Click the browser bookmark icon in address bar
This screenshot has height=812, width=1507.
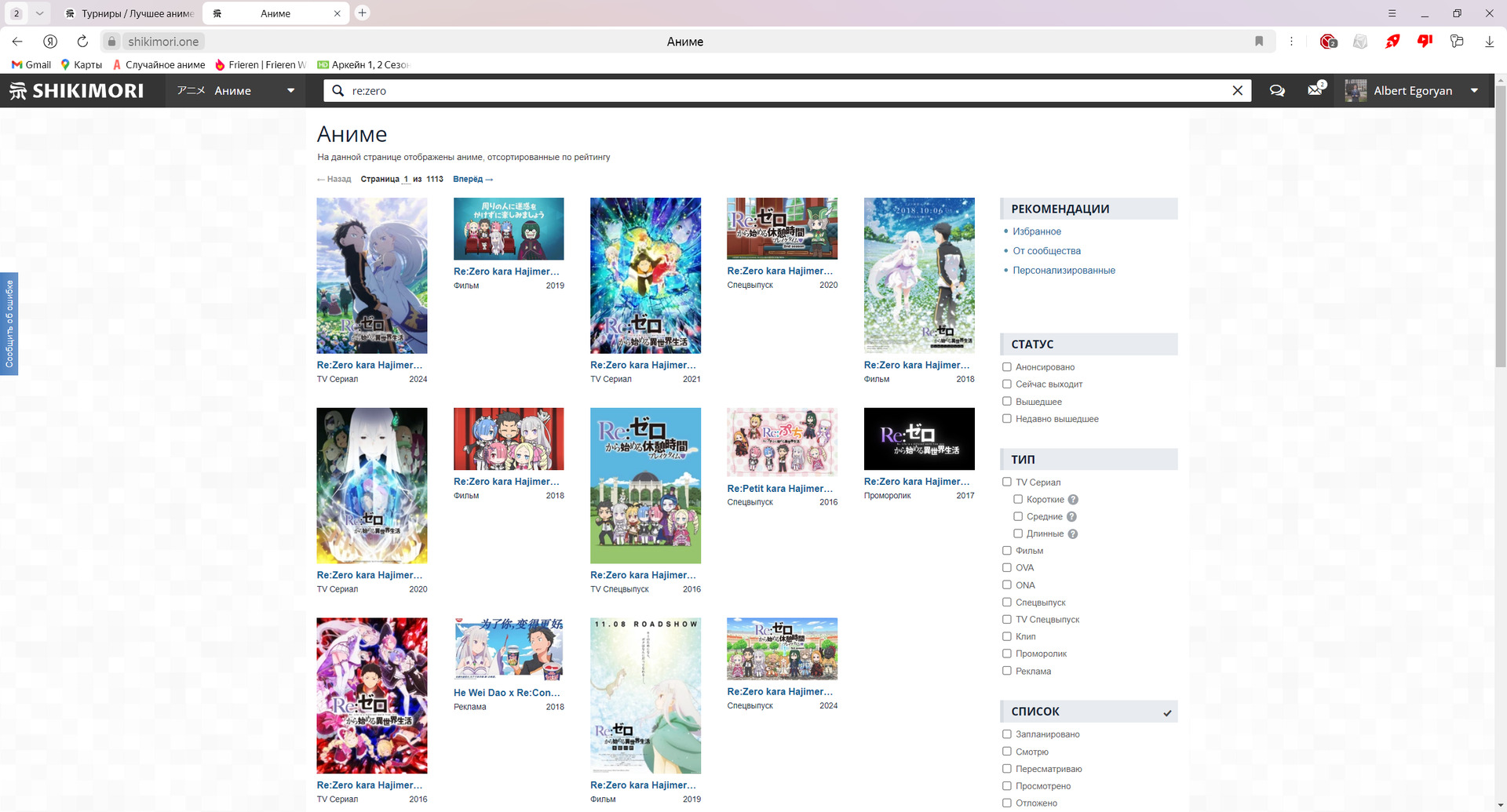click(1259, 42)
